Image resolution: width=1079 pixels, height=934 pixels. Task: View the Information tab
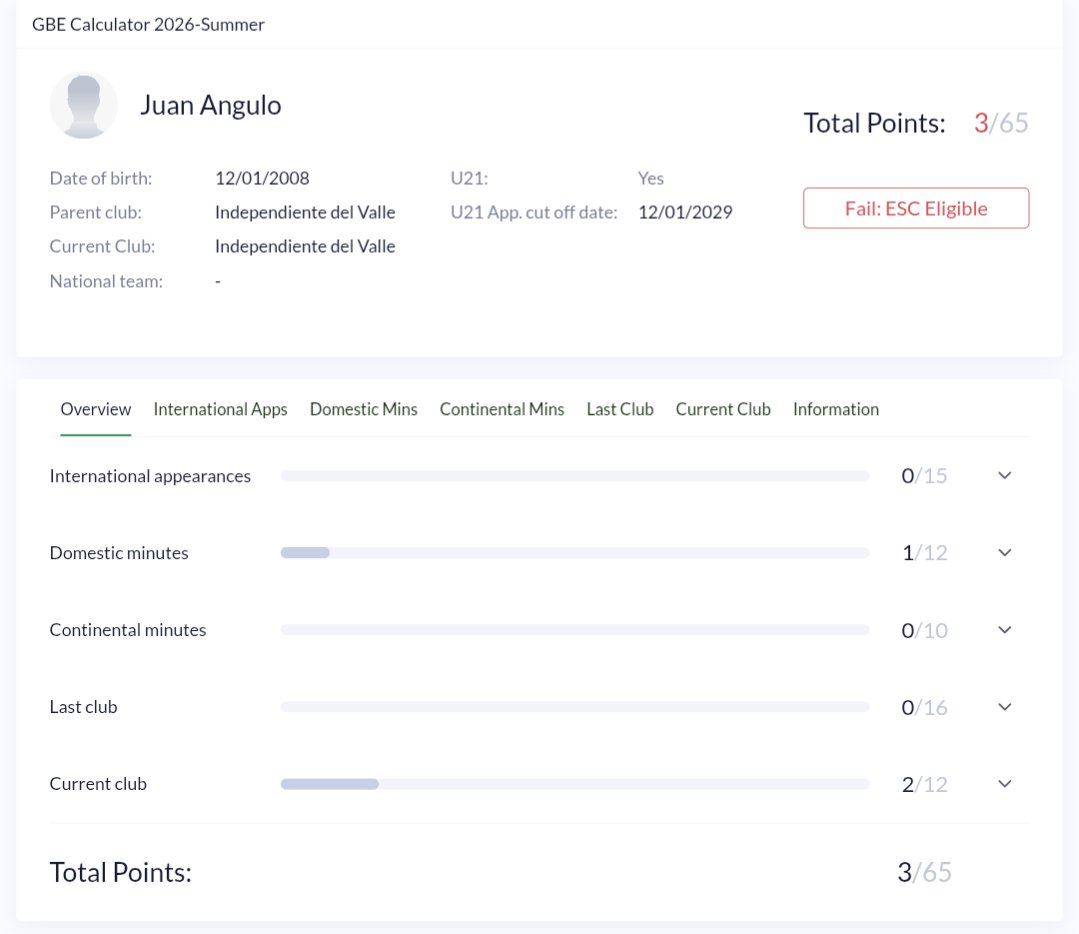click(x=835, y=410)
